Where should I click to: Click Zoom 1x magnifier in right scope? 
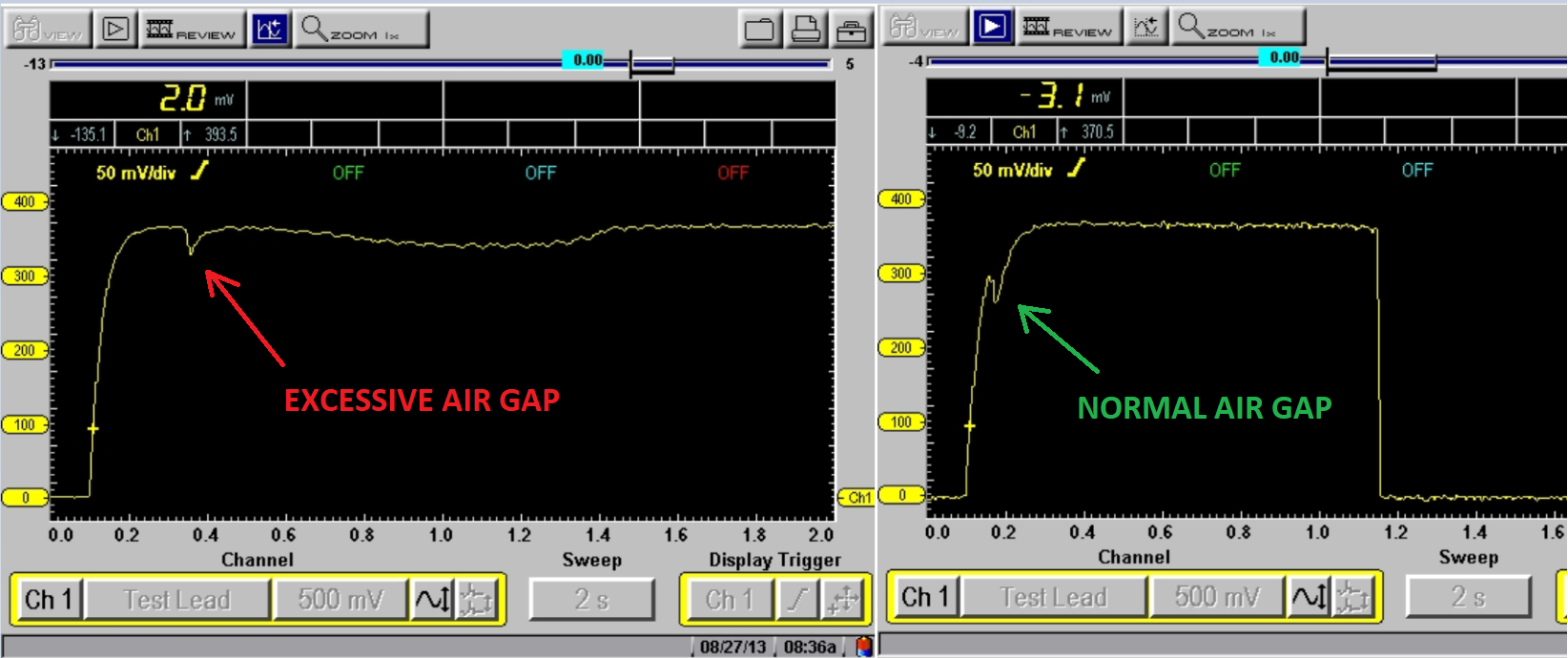coord(1238,27)
